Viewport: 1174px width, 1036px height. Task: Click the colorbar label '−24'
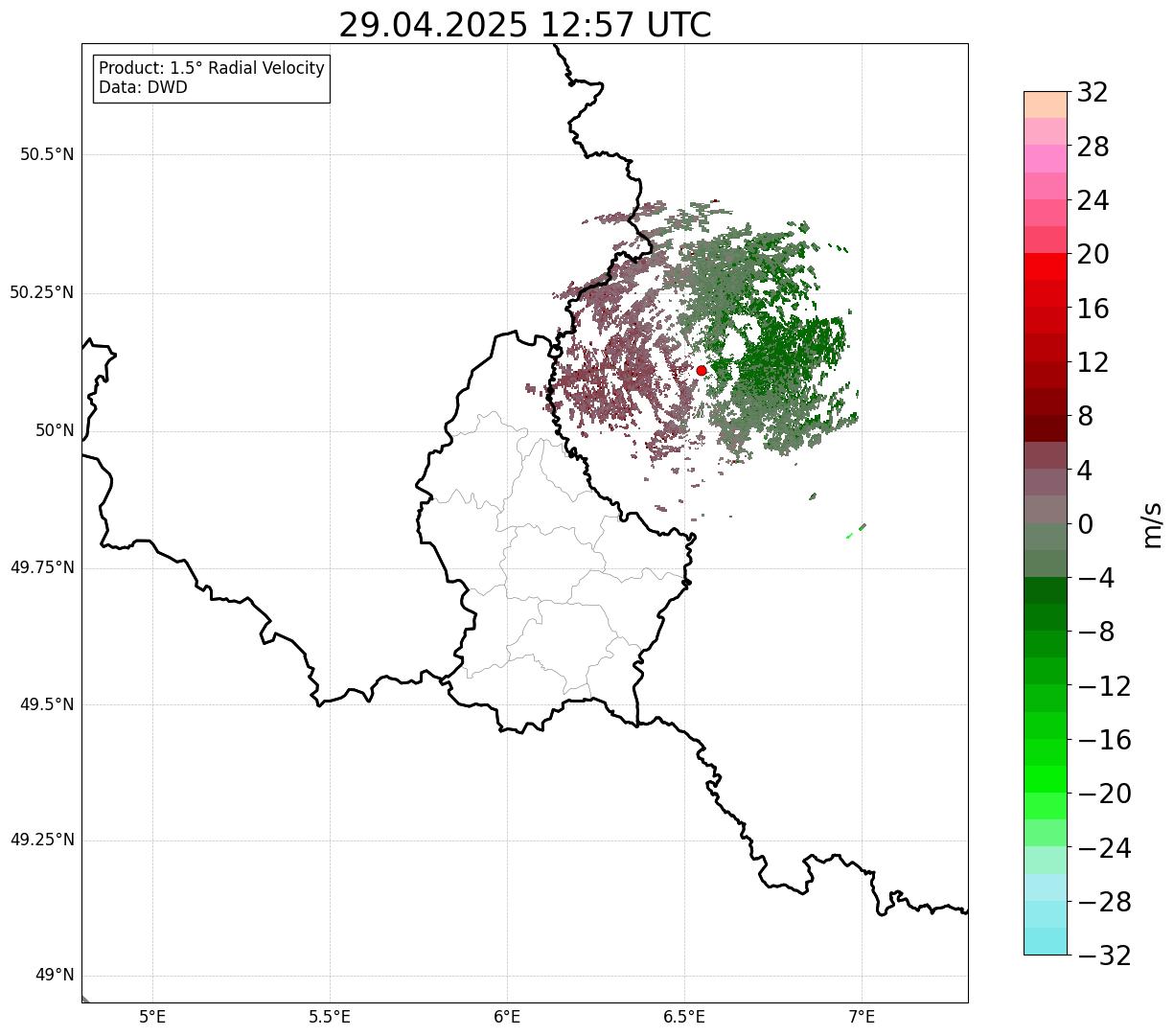point(1104,848)
